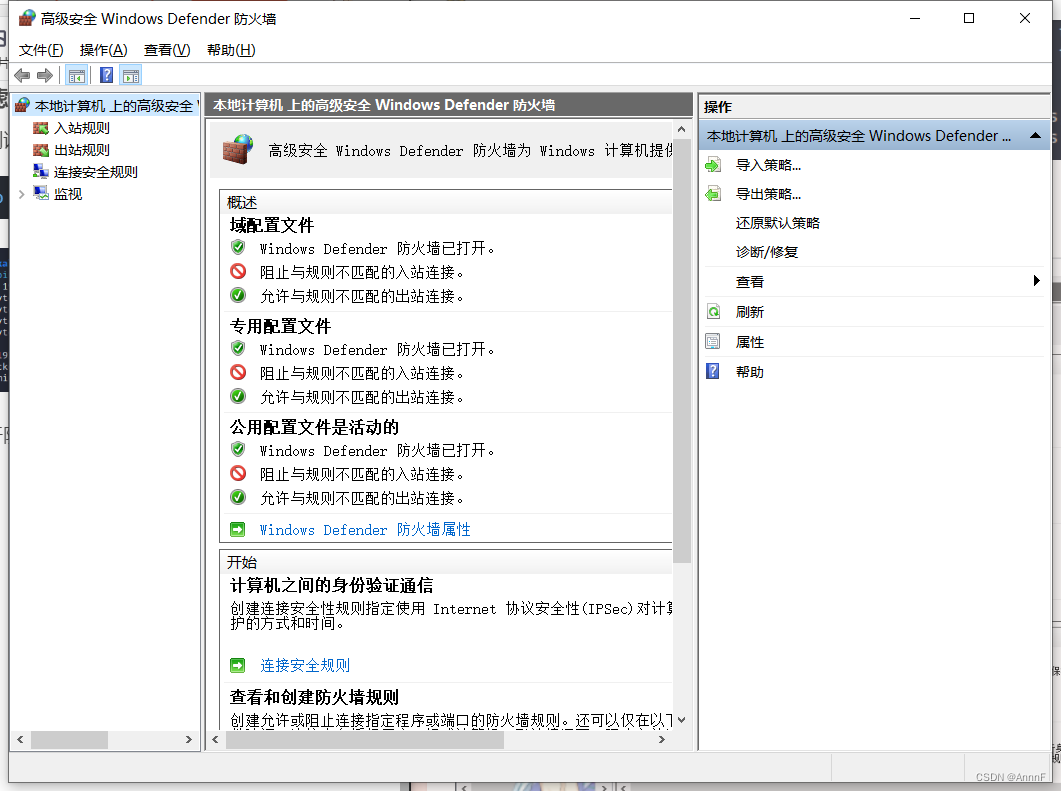Image resolution: width=1061 pixels, height=791 pixels.
Task: Click 还原默认策略 action
Action: click(777, 223)
